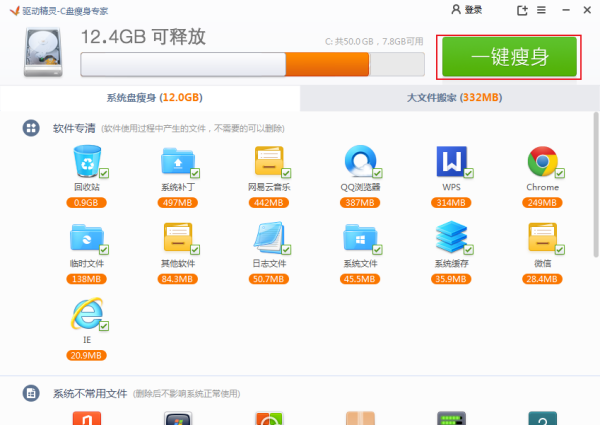The image size is (600, 425).
Task: Select the 网易云音乐 icon
Action: pos(269,161)
